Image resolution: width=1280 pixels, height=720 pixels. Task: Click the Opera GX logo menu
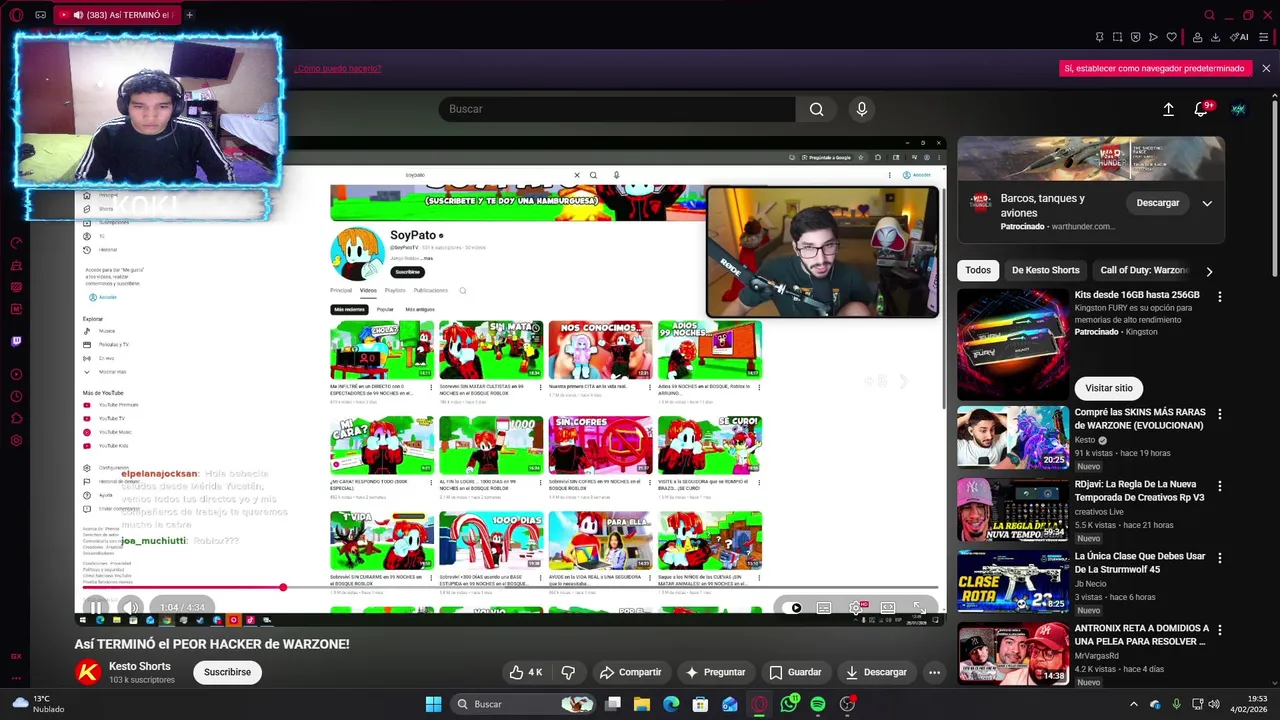click(16, 15)
